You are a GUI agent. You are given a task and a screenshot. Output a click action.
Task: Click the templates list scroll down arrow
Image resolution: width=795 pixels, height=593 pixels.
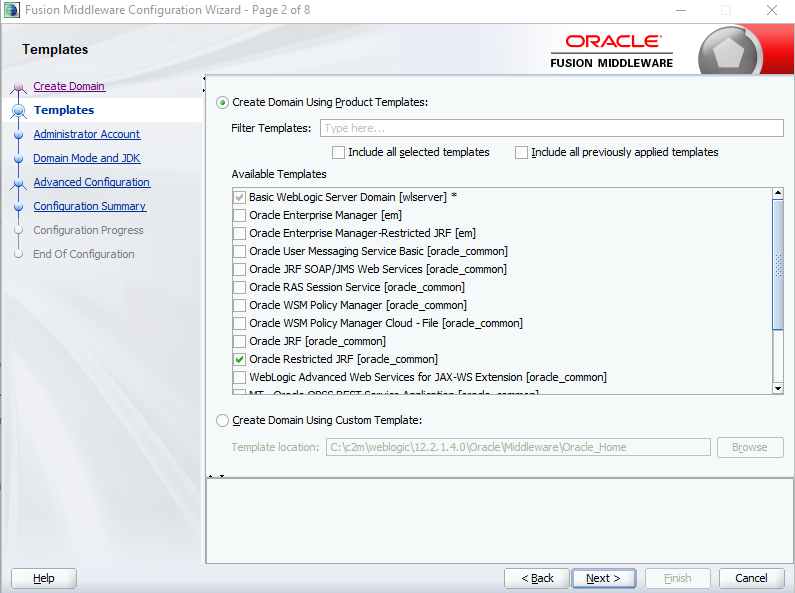pos(778,389)
